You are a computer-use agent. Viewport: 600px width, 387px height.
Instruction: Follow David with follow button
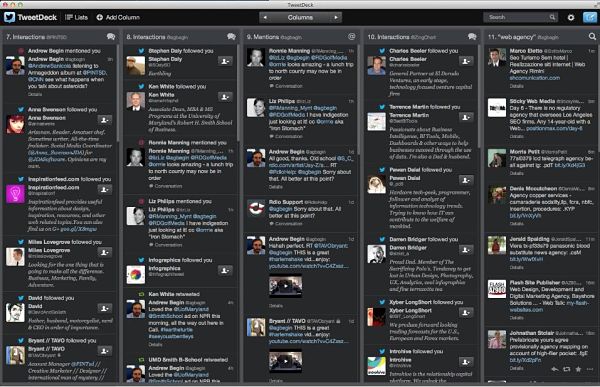point(104,308)
